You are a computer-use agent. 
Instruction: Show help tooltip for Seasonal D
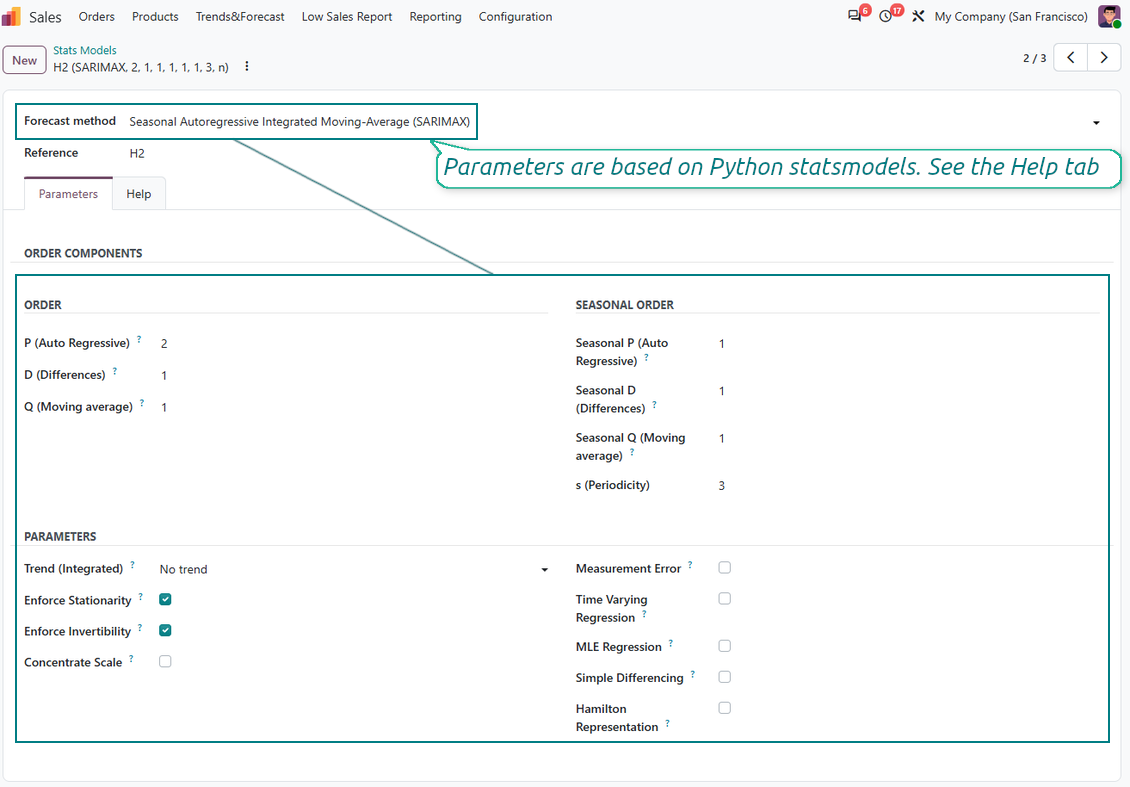click(x=654, y=404)
